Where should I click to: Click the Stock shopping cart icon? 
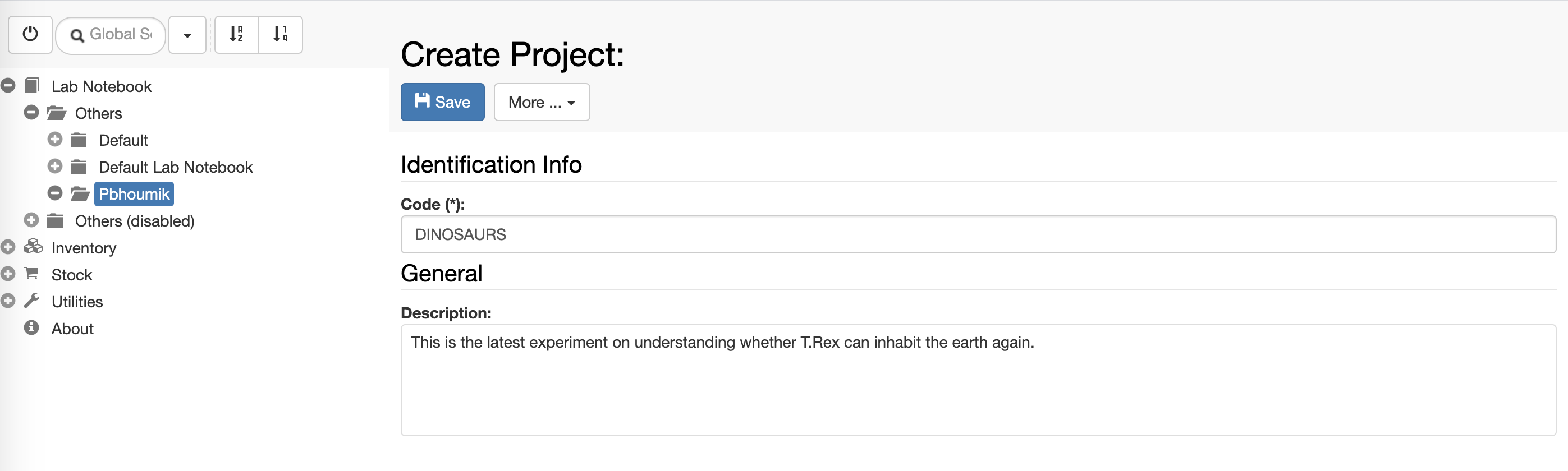31,274
